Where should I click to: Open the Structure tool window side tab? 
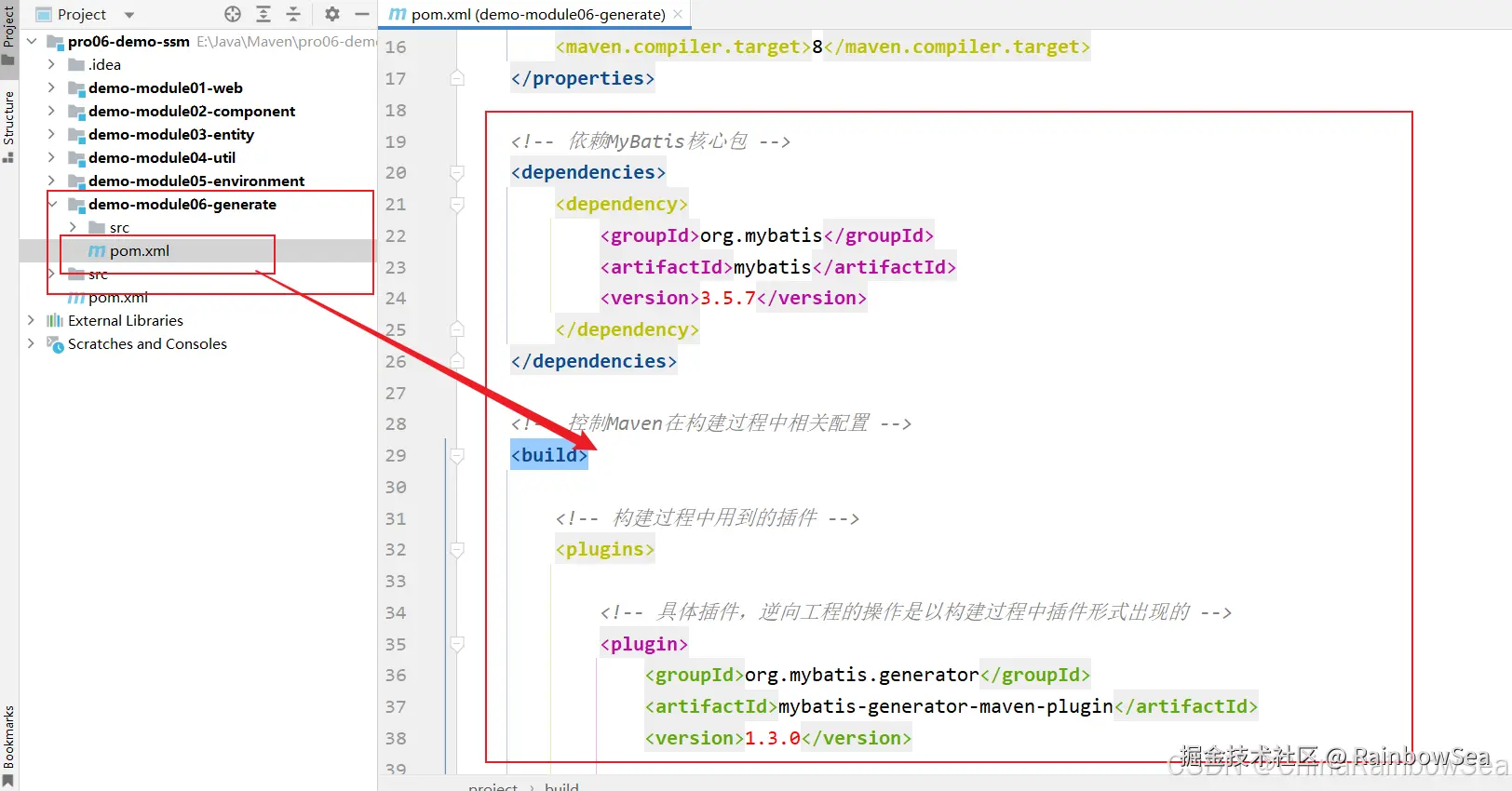[x=8, y=127]
